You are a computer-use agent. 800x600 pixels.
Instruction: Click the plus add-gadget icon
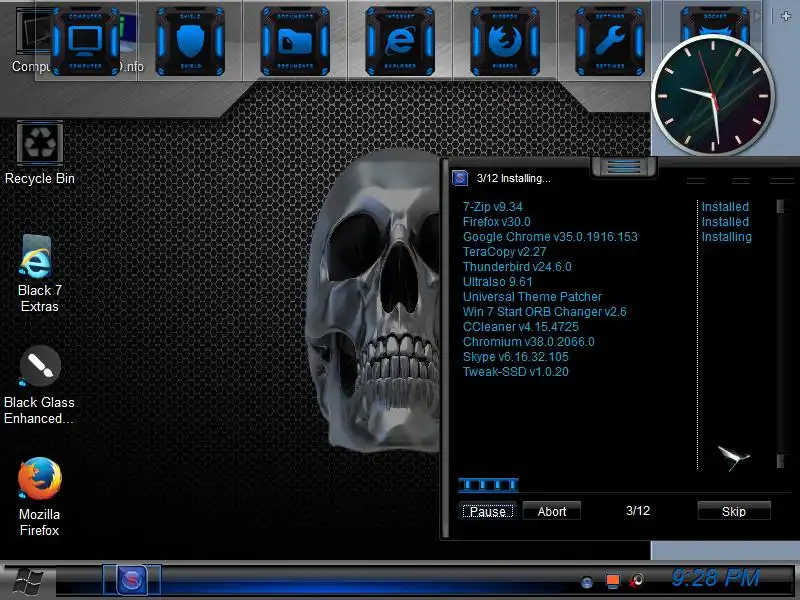point(786,16)
